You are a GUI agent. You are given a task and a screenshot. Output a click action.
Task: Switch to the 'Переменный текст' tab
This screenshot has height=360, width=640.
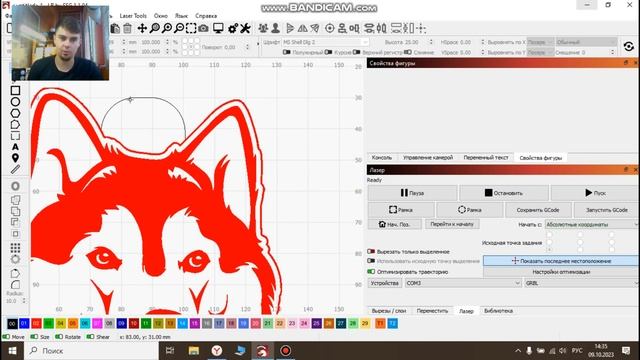(x=486, y=158)
